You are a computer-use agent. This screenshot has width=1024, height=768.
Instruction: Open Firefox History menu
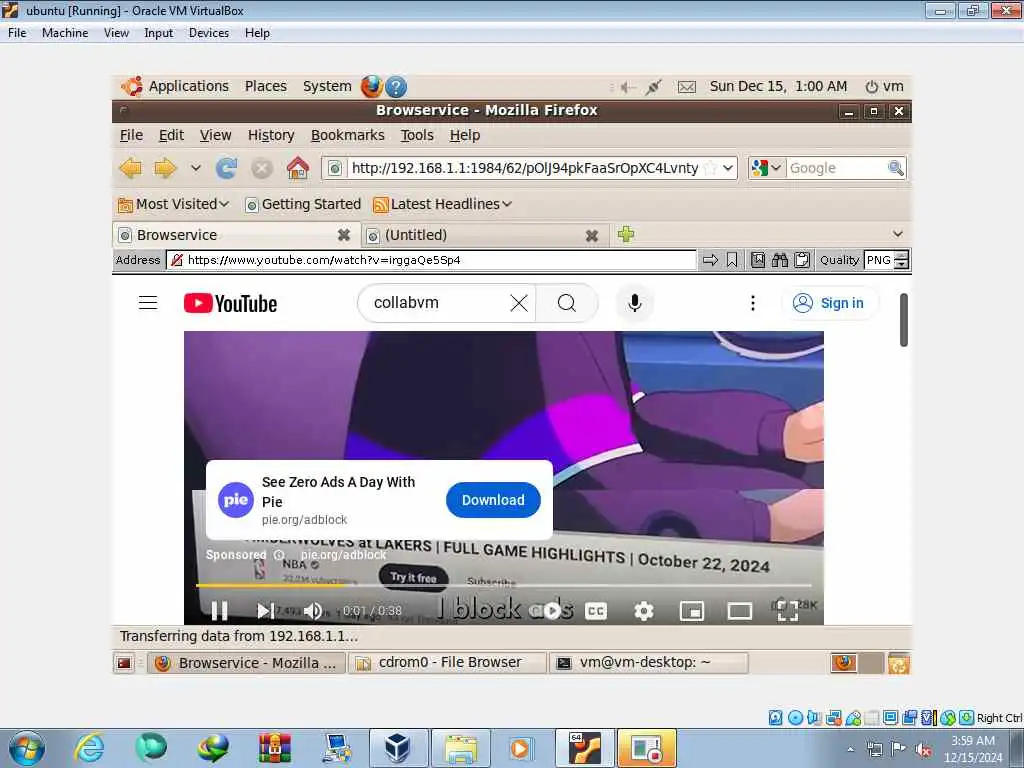271,135
